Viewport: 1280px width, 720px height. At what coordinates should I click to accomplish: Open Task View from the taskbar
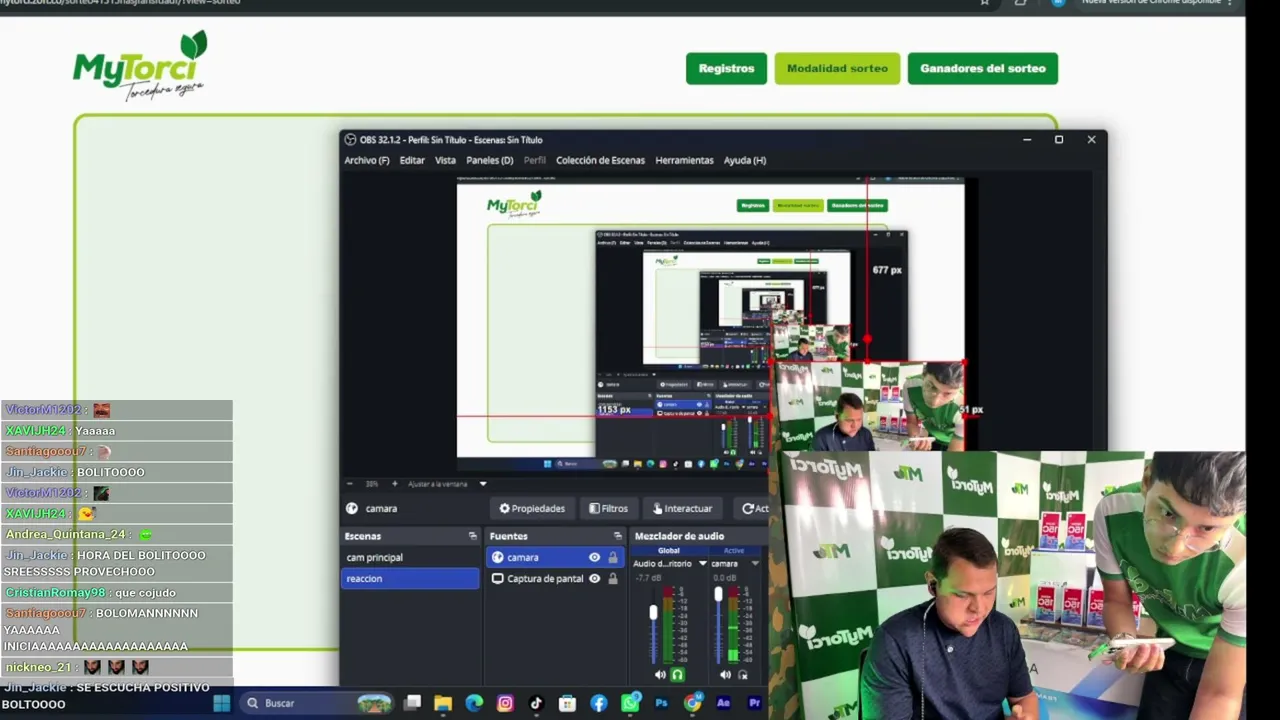(412, 703)
